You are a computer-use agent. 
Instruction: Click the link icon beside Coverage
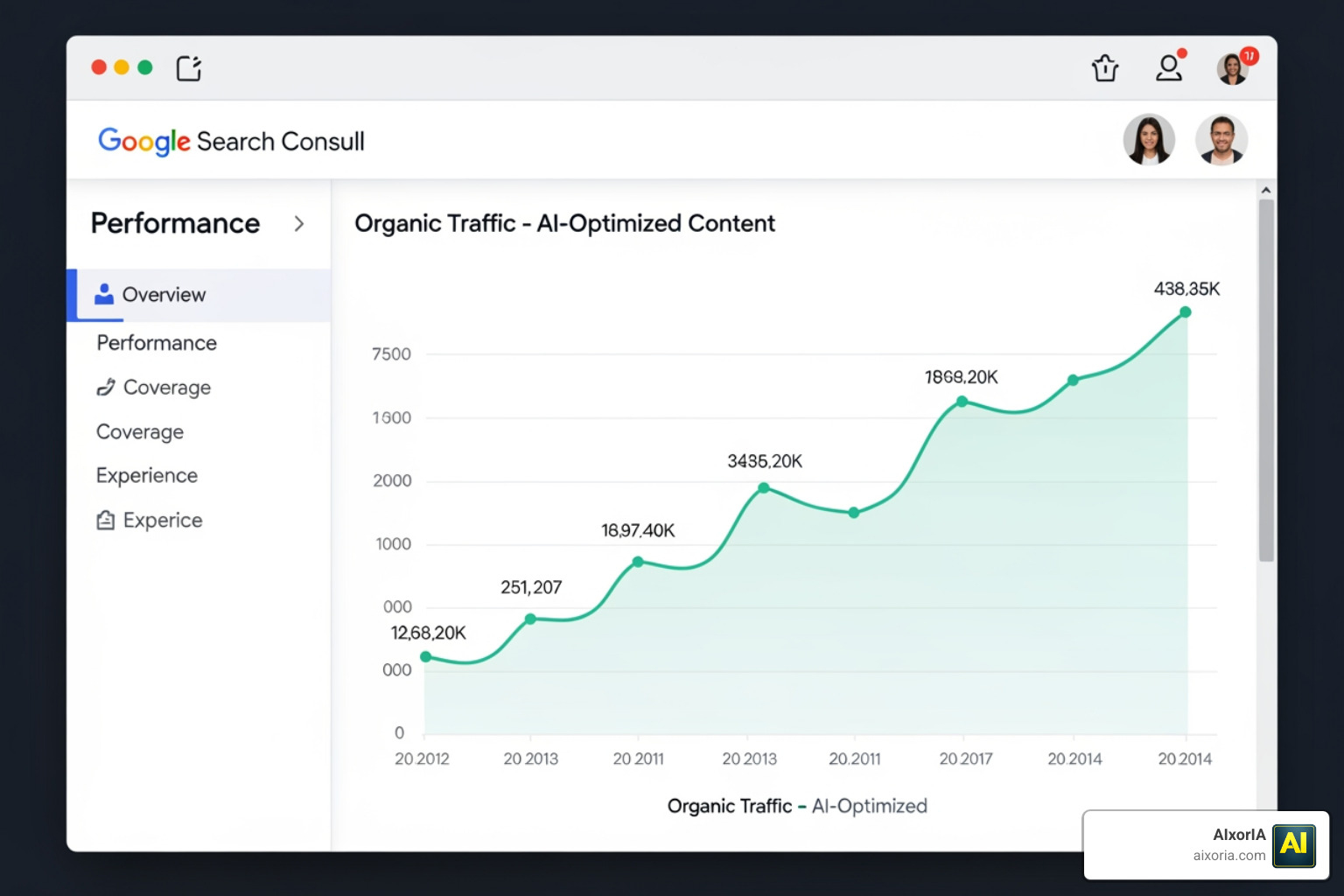click(x=106, y=387)
